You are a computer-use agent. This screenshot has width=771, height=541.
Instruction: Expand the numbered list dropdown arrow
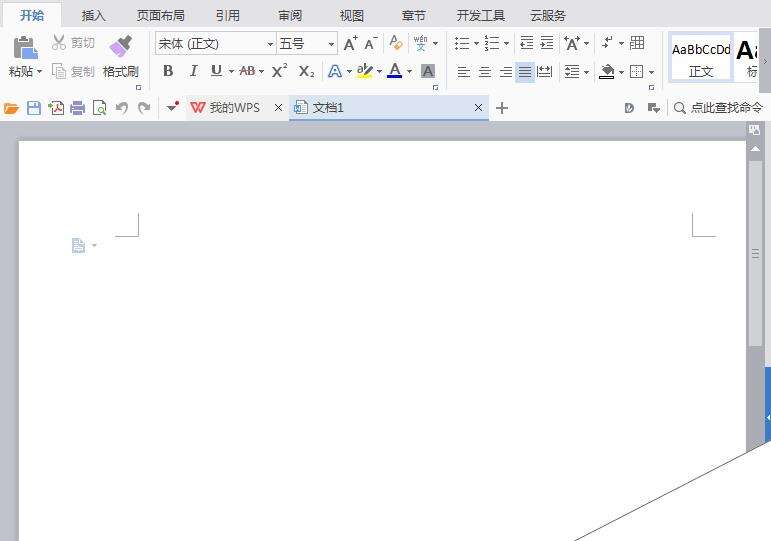(x=506, y=43)
